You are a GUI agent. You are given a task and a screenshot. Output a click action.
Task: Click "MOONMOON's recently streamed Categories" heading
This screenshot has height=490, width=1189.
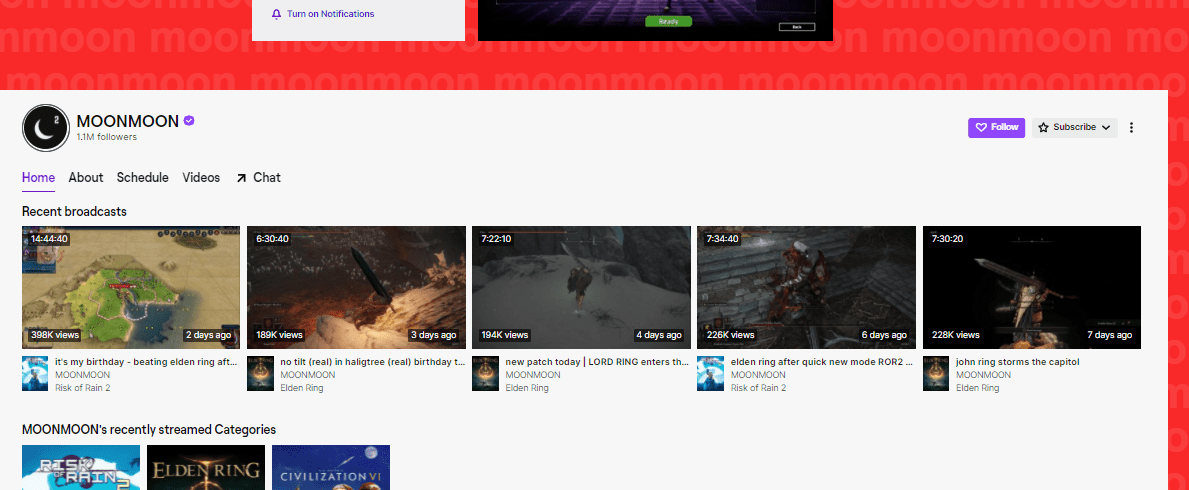tap(149, 429)
